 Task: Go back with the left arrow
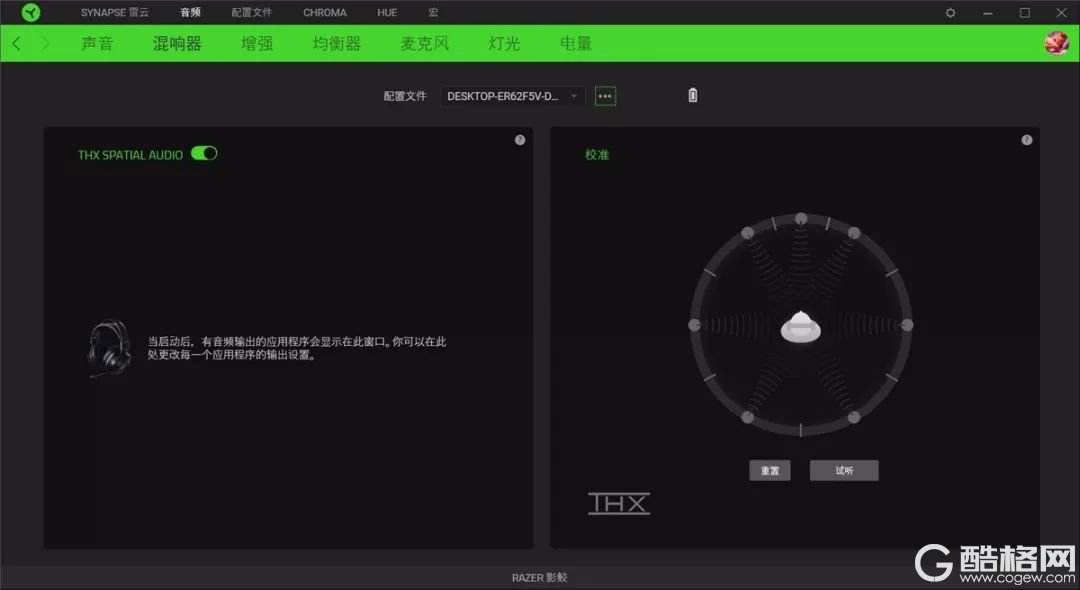coord(17,43)
